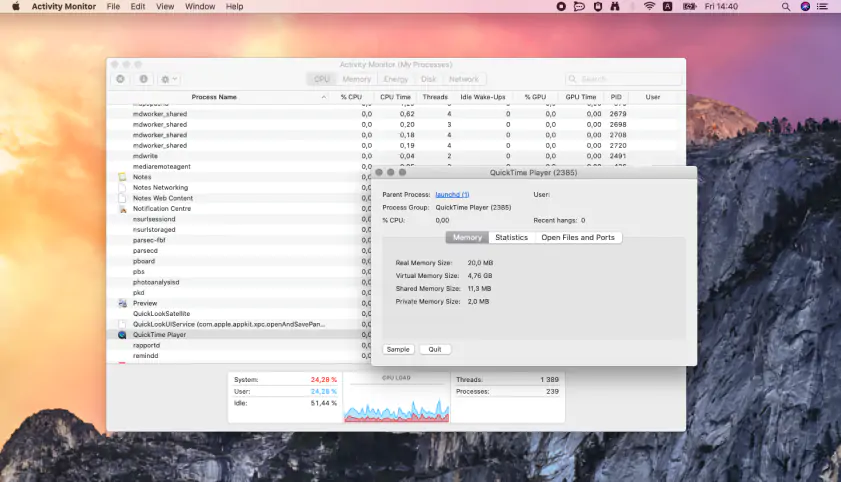The image size is (841, 482).
Task: Switch to the Statistics tab
Action: click(511, 238)
